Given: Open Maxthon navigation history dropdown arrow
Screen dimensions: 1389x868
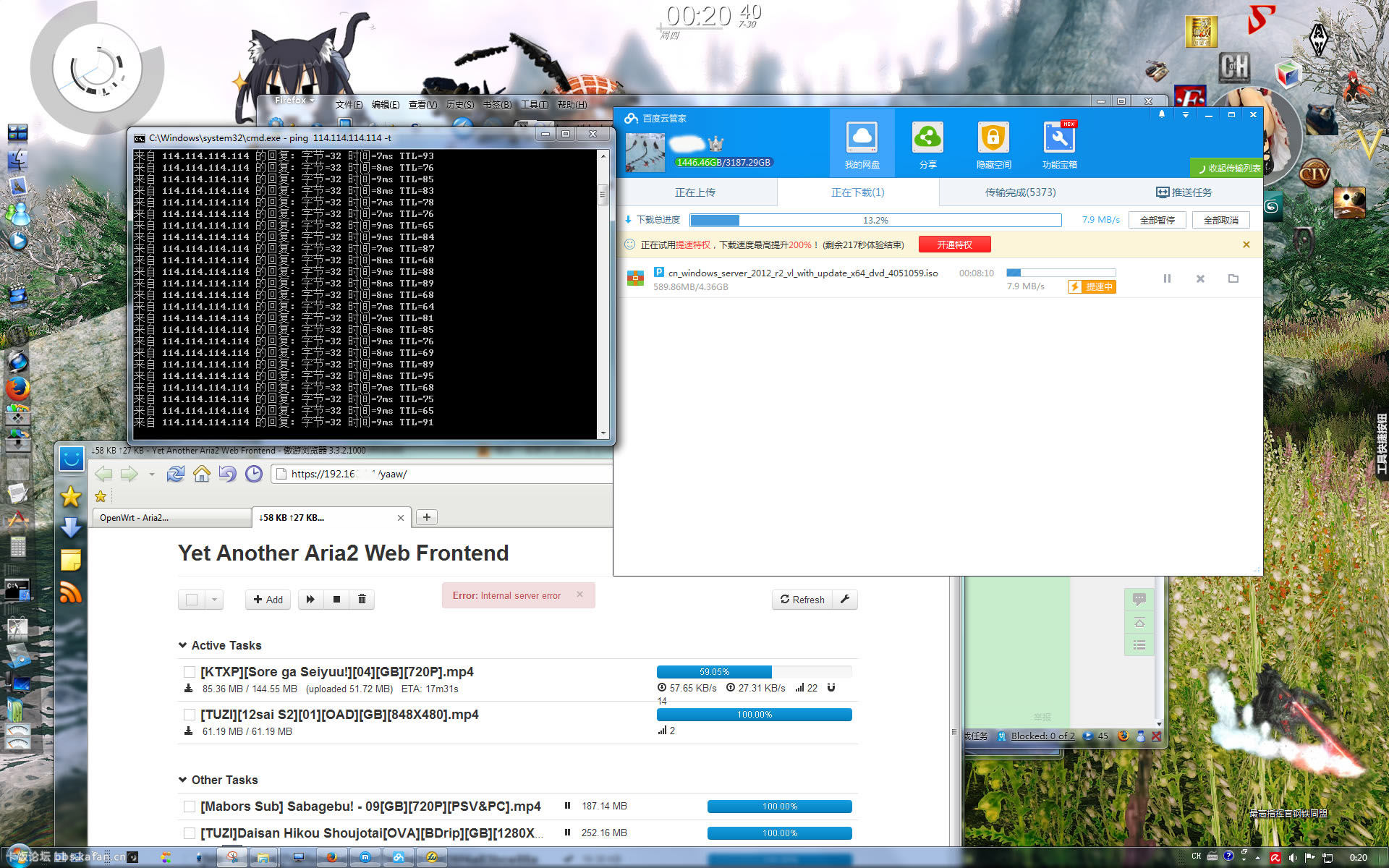Looking at the screenshot, I should (x=151, y=475).
